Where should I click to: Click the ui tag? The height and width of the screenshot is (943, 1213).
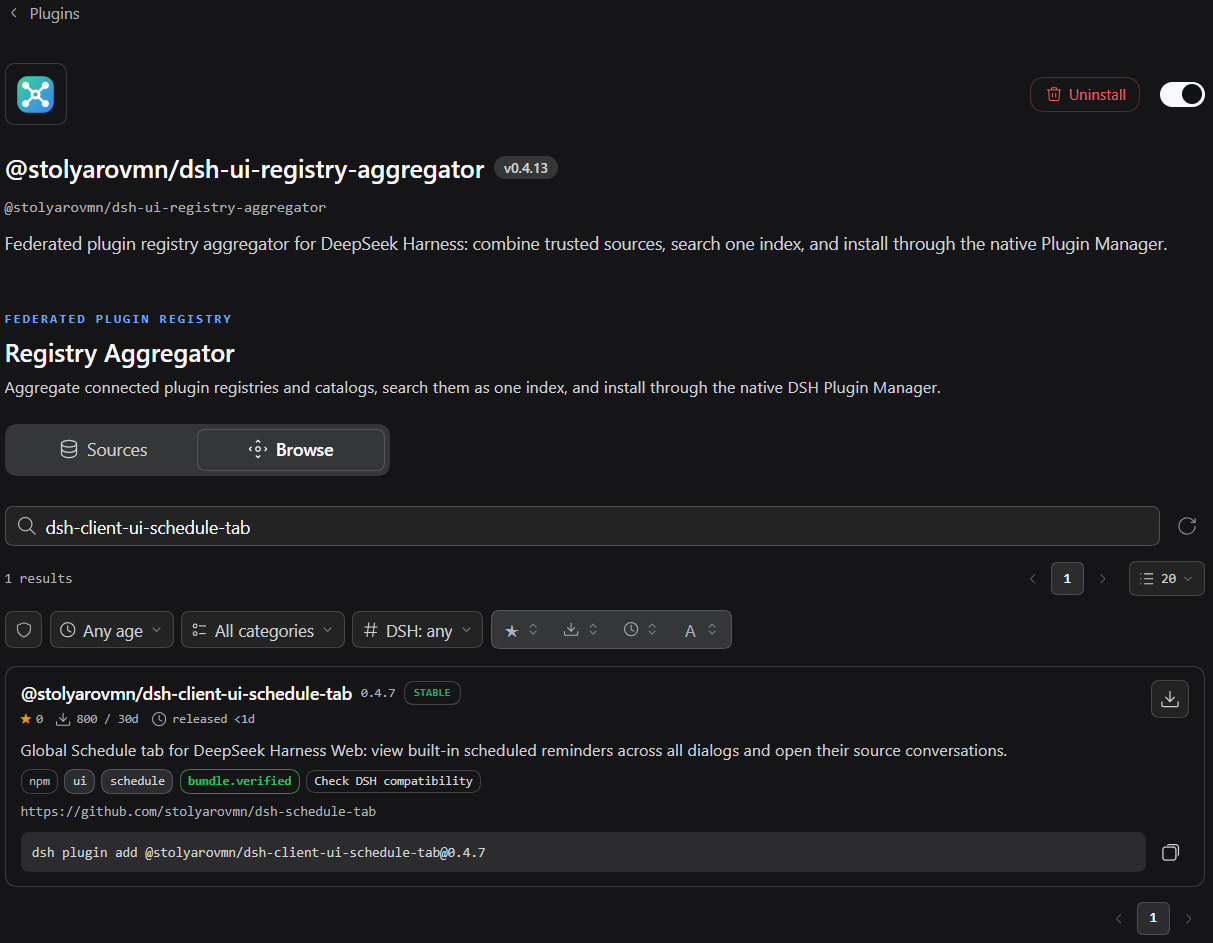click(x=80, y=781)
